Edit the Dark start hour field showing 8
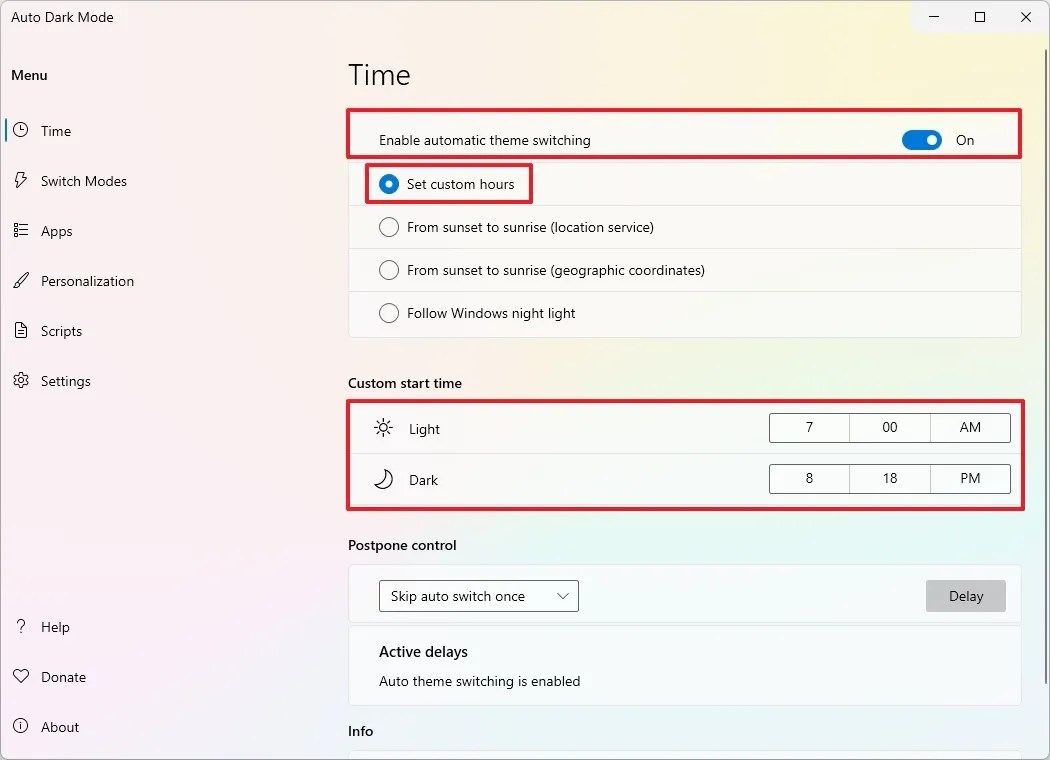1050x760 pixels. 808,479
